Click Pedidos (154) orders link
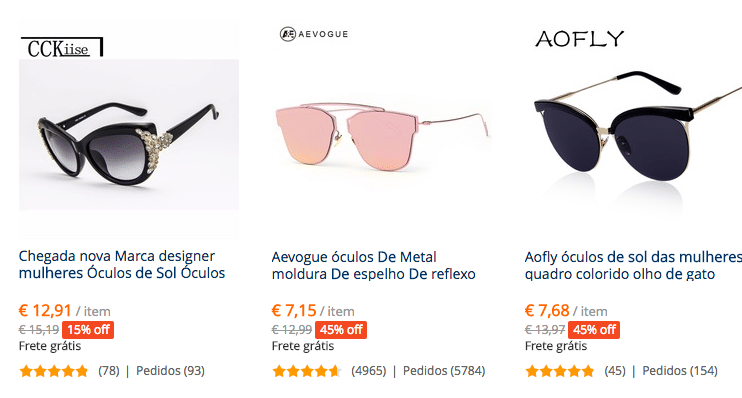 pyautogui.click(x=680, y=371)
